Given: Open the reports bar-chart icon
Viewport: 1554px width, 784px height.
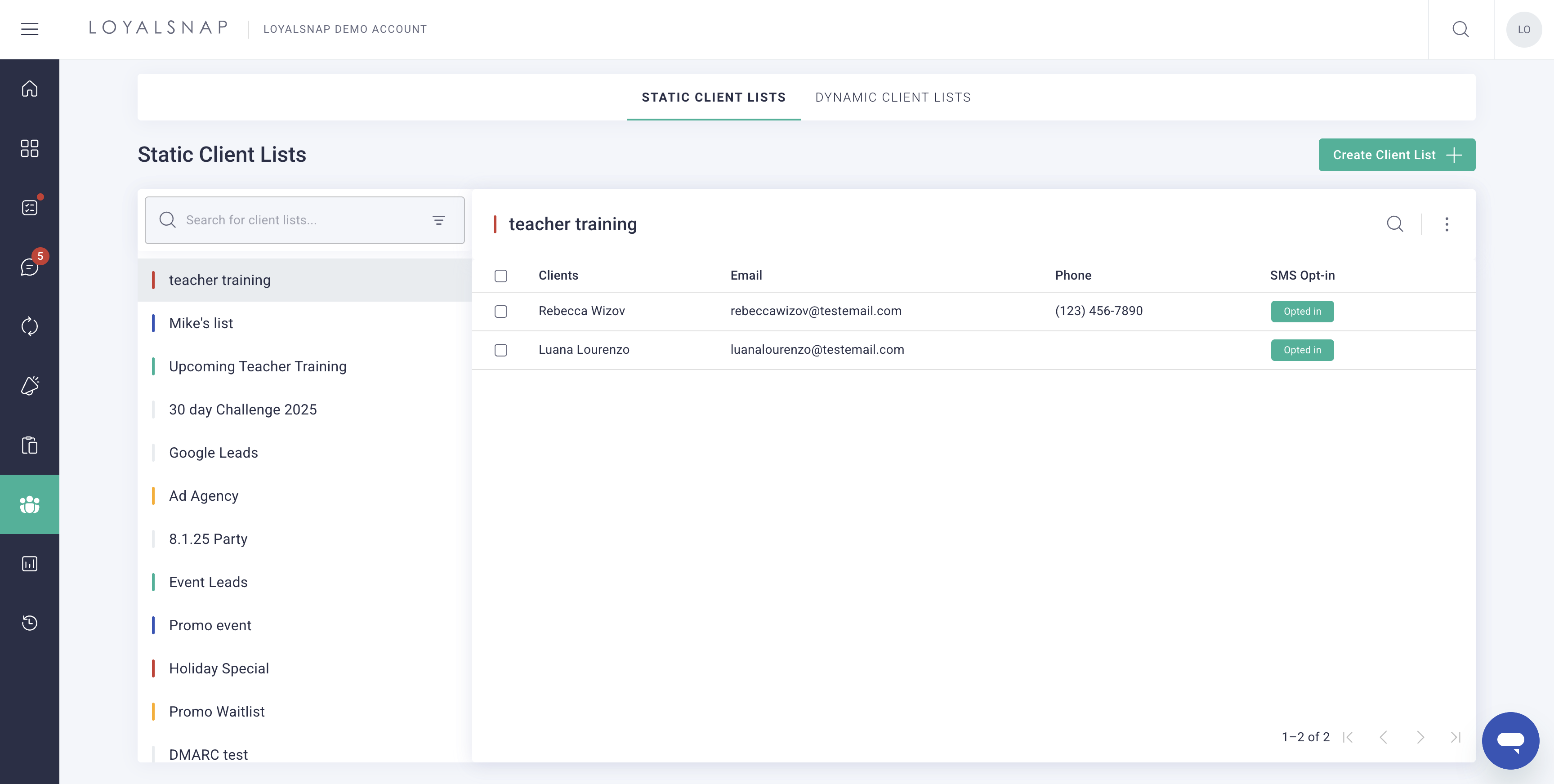Looking at the screenshot, I should 30,563.
